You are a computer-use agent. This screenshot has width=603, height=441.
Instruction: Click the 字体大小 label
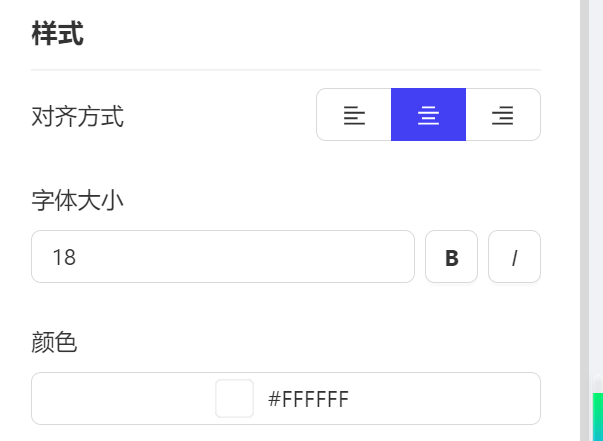(x=77, y=201)
